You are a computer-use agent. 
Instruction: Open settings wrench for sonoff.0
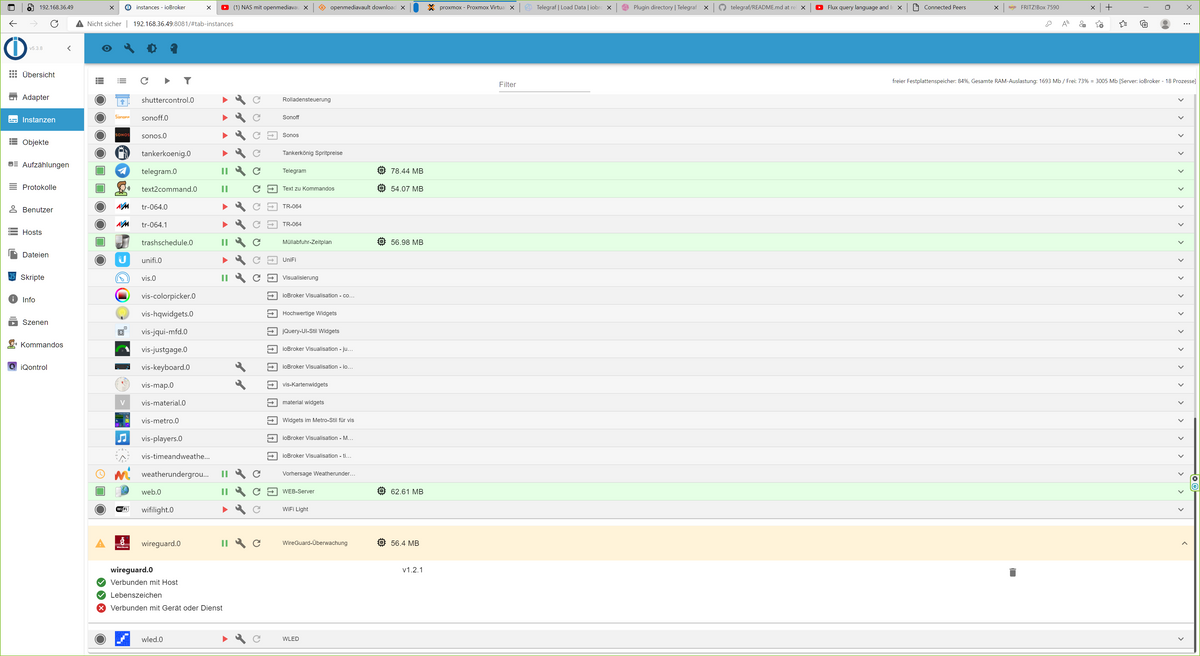click(x=240, y=117)
